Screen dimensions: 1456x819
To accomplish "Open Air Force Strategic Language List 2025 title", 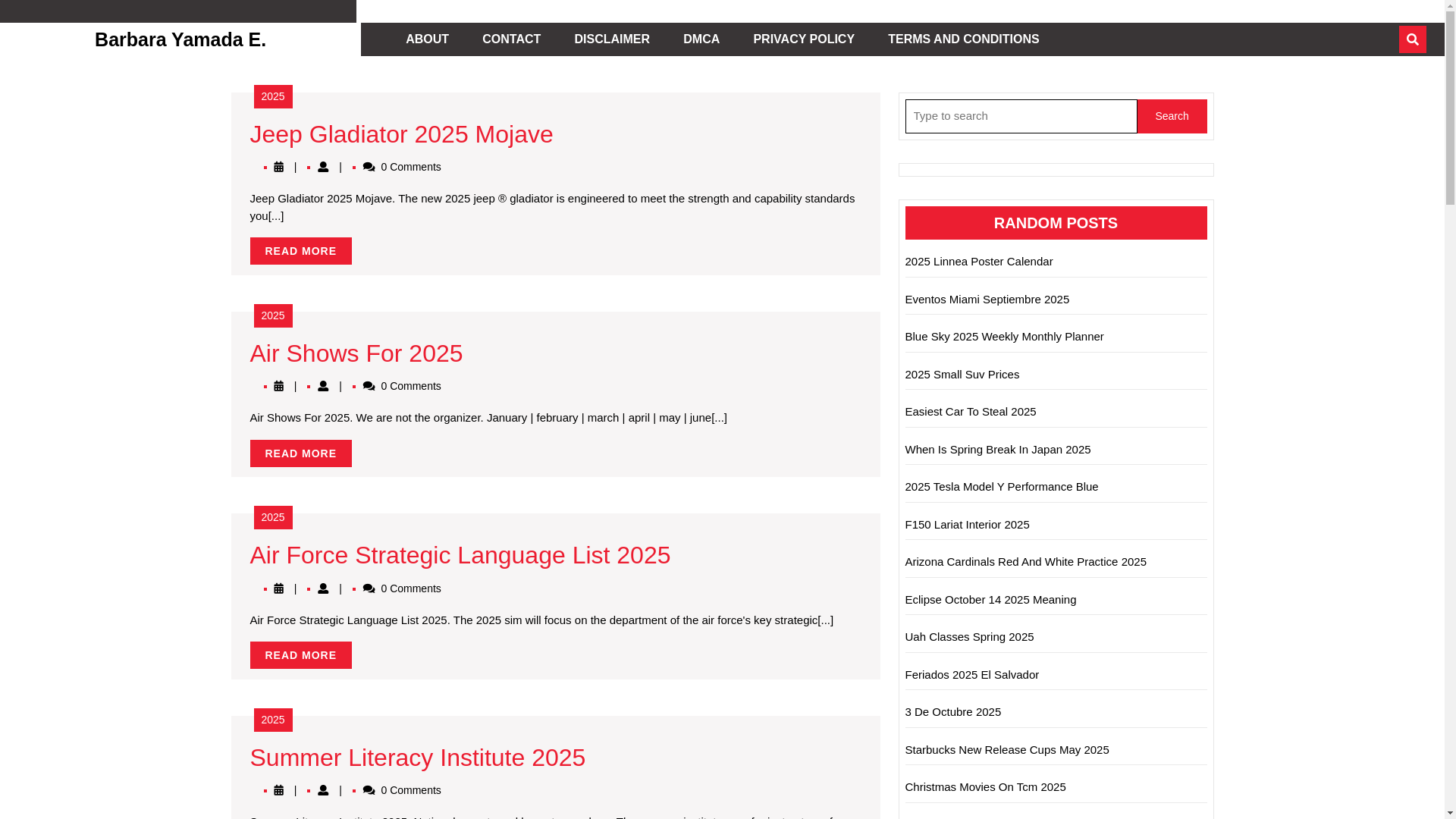I will [460, 555].
